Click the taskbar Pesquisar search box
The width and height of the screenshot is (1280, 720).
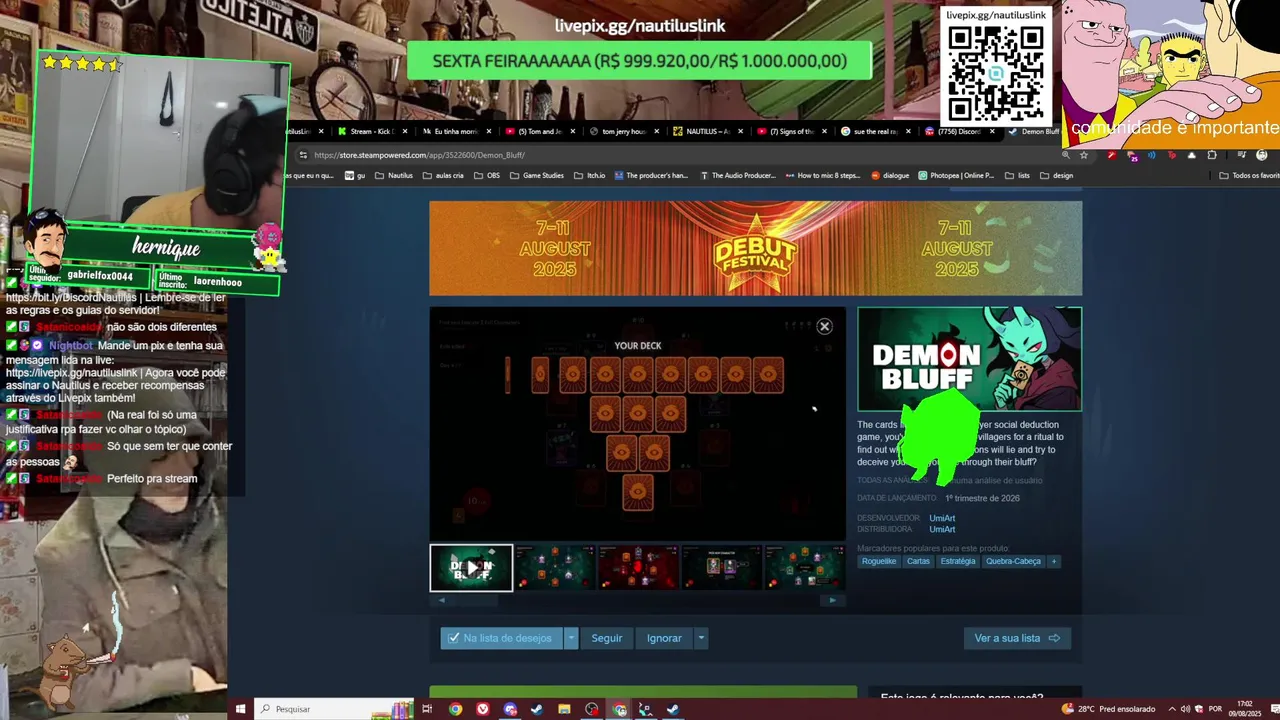point(335,709)
